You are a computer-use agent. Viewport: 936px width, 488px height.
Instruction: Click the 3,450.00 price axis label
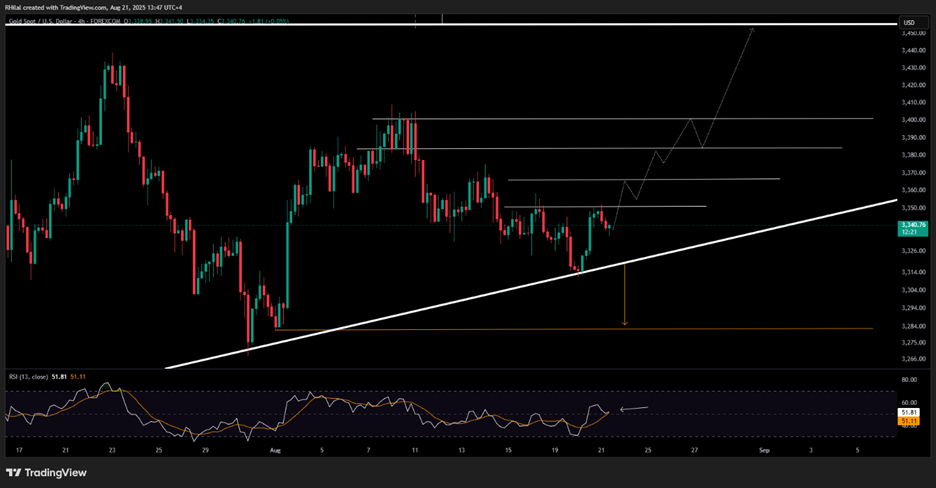pyautogui.click(x=913, y=33)
